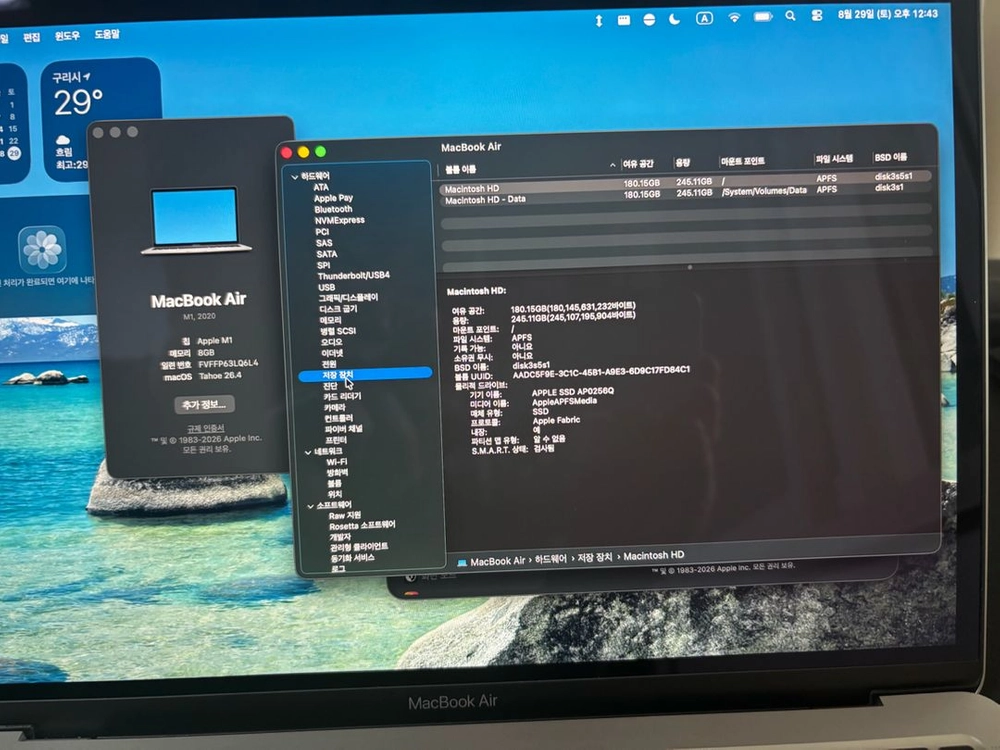The image size is (1000, 750).
Task: Select 메모리 in the sidebar
Action: [x=330, y=320]
